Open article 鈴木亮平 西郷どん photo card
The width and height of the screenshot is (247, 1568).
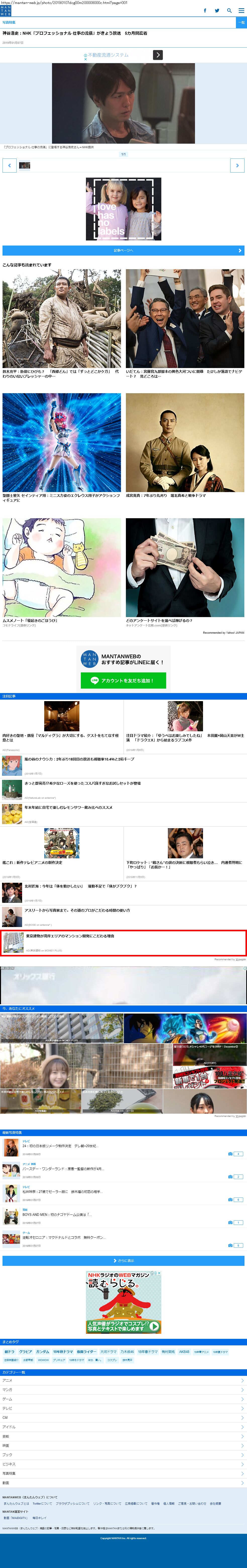pos(62,324)
